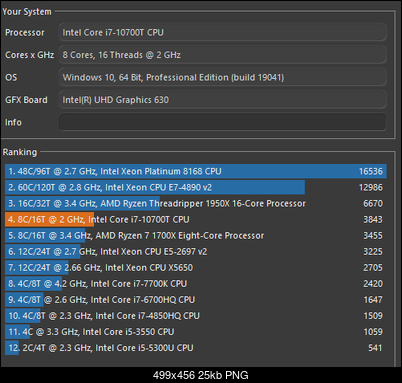402x383 pixels.
Task: Select the Intel Xeon Platinum 8168 ranking row
Action: click(x=196, y=171)
